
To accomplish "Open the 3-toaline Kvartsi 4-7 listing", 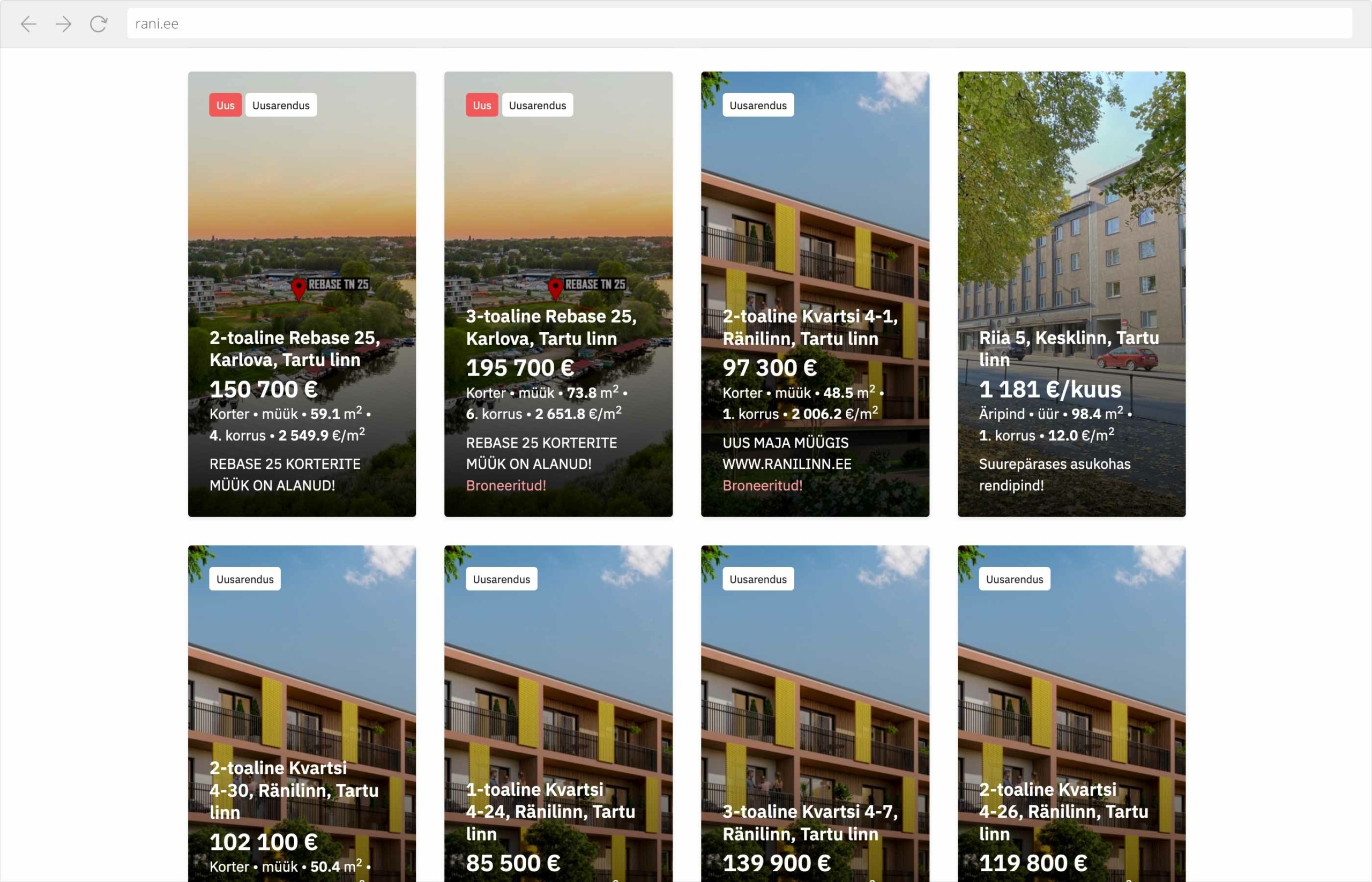I will point(810,823).
